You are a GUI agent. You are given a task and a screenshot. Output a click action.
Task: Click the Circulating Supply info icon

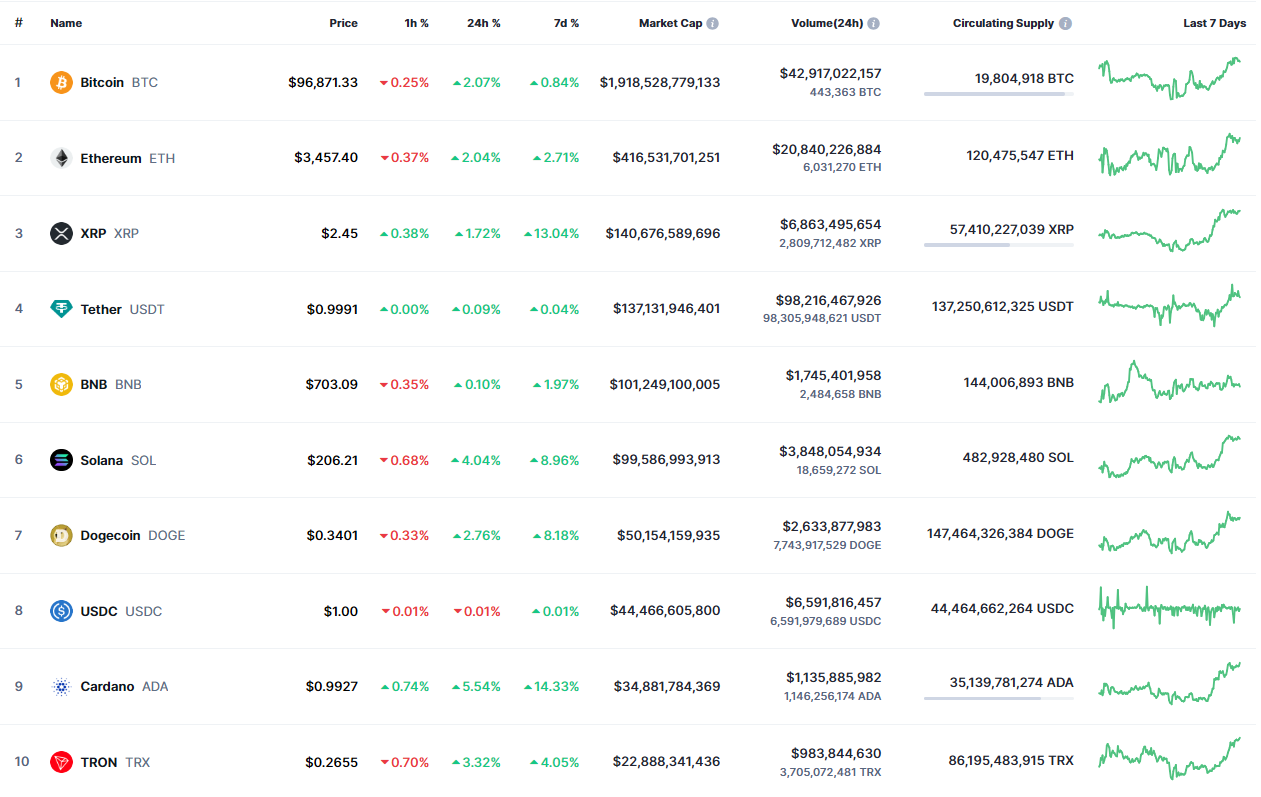pyautogui.click(x=1065, y=23)
